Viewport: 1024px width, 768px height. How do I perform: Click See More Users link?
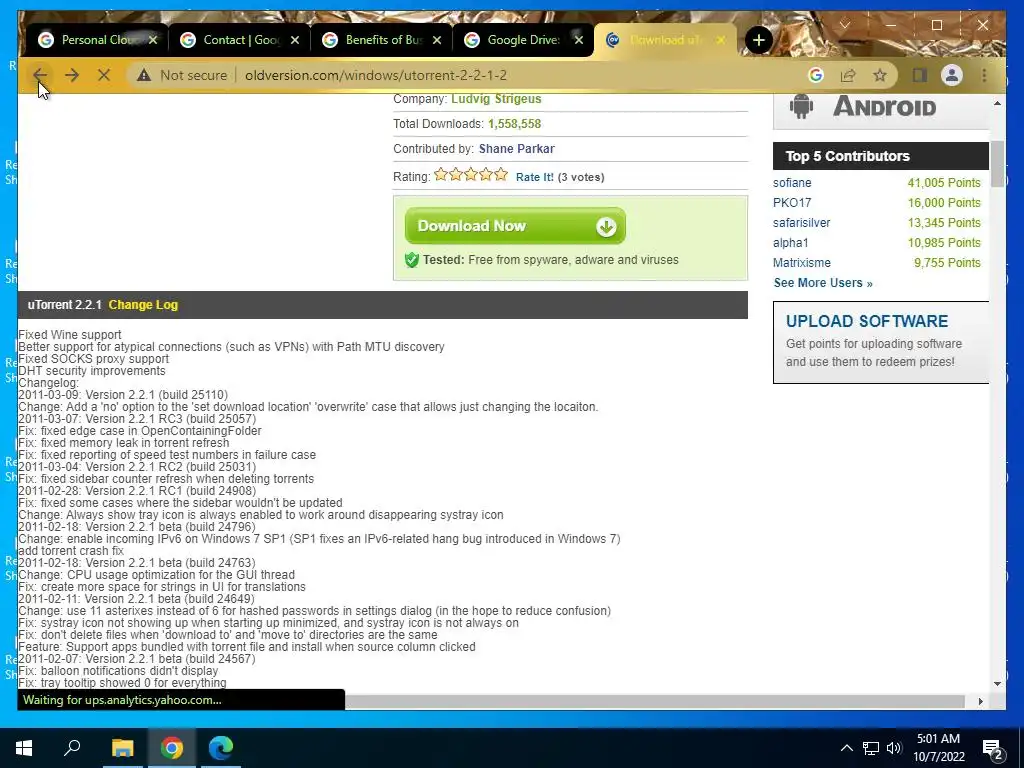pos(823,283)
